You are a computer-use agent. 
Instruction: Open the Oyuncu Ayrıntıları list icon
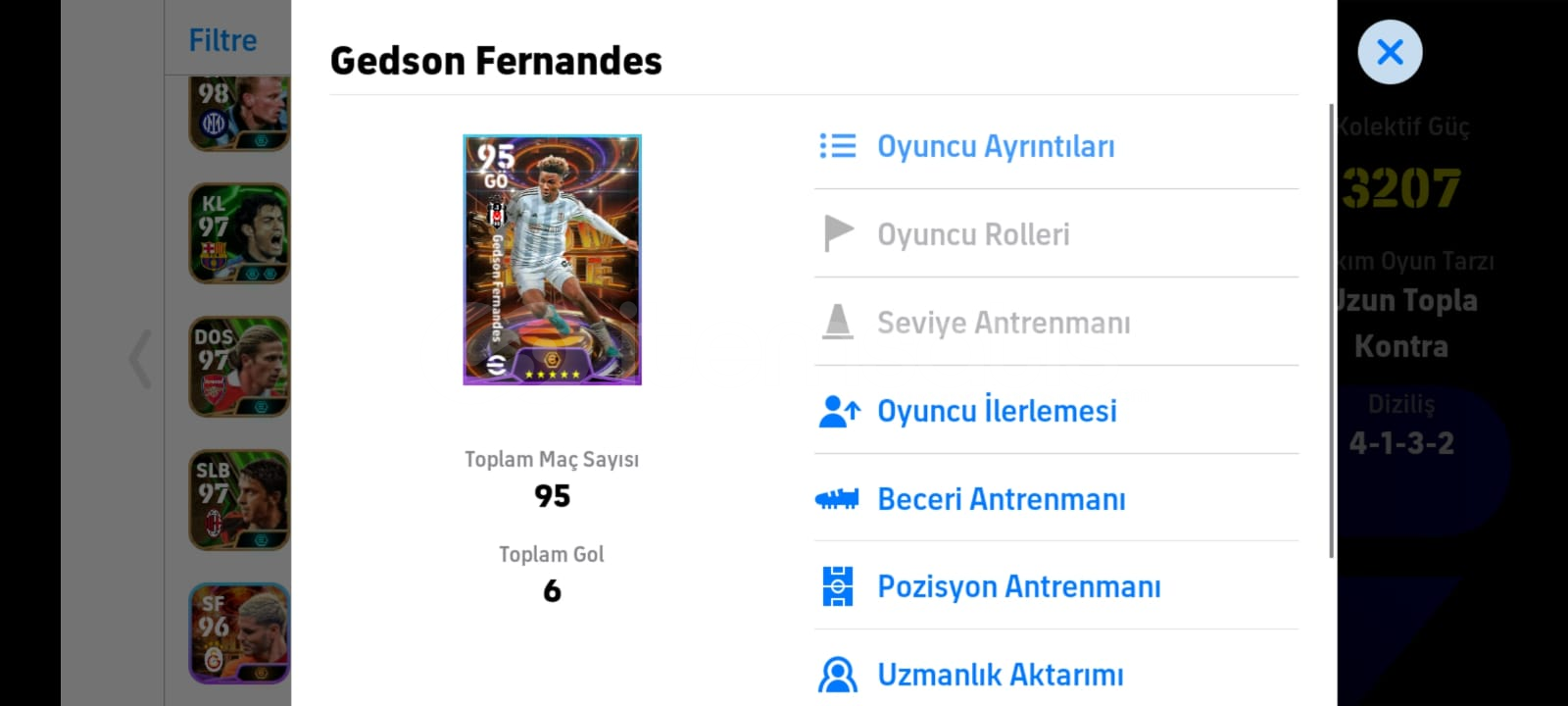[x=838, y=146]
